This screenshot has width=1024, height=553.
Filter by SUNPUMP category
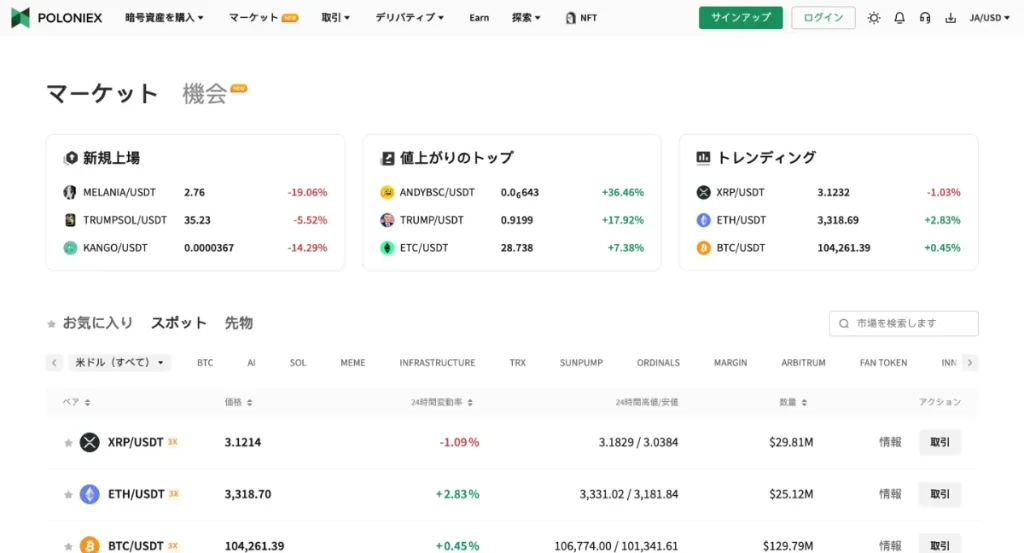click(x=581, y=362)
